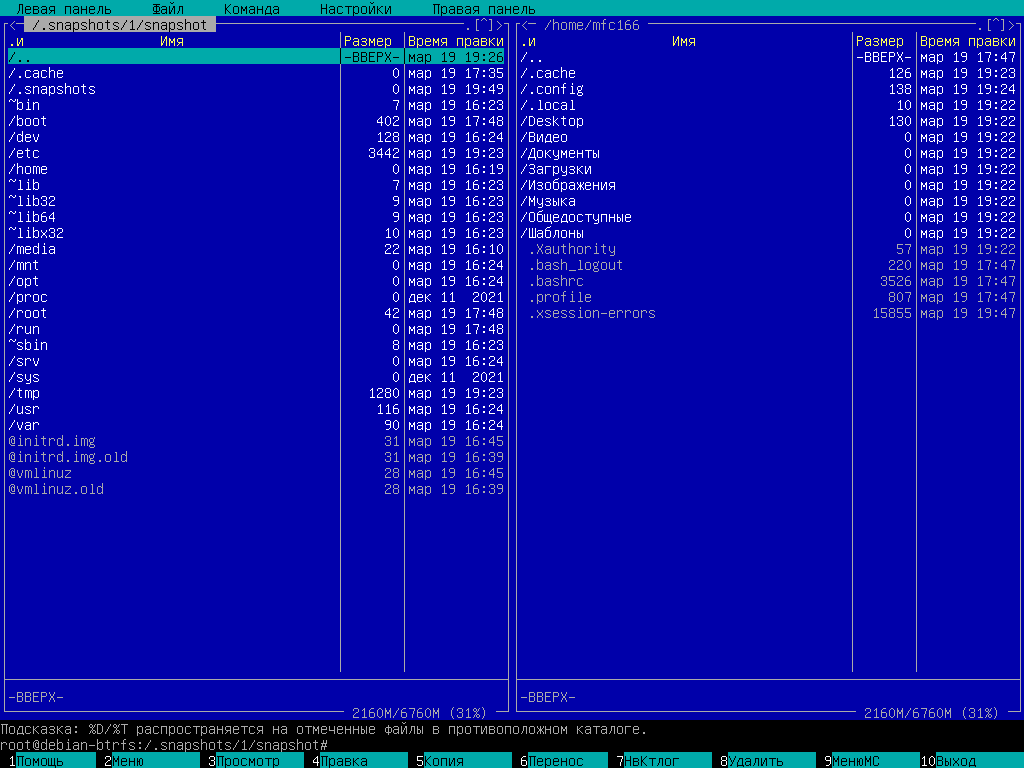
Task: Open the Левая панель menu
Action: coord(64,9)
